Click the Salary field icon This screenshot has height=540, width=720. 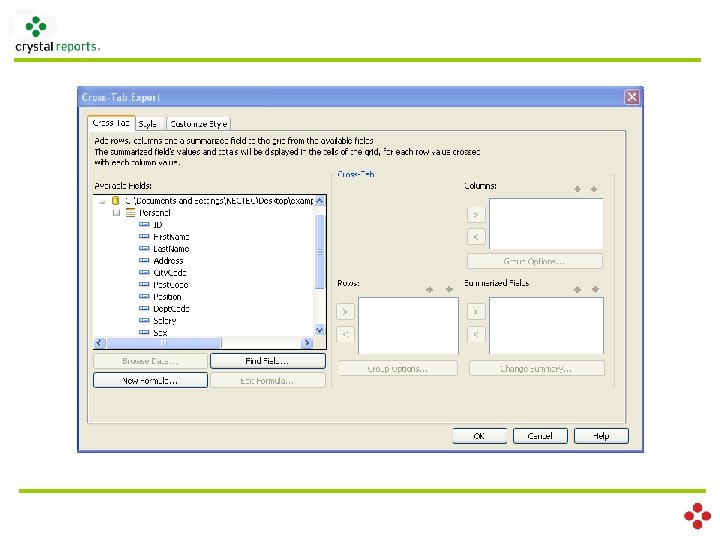coord(144,321)
